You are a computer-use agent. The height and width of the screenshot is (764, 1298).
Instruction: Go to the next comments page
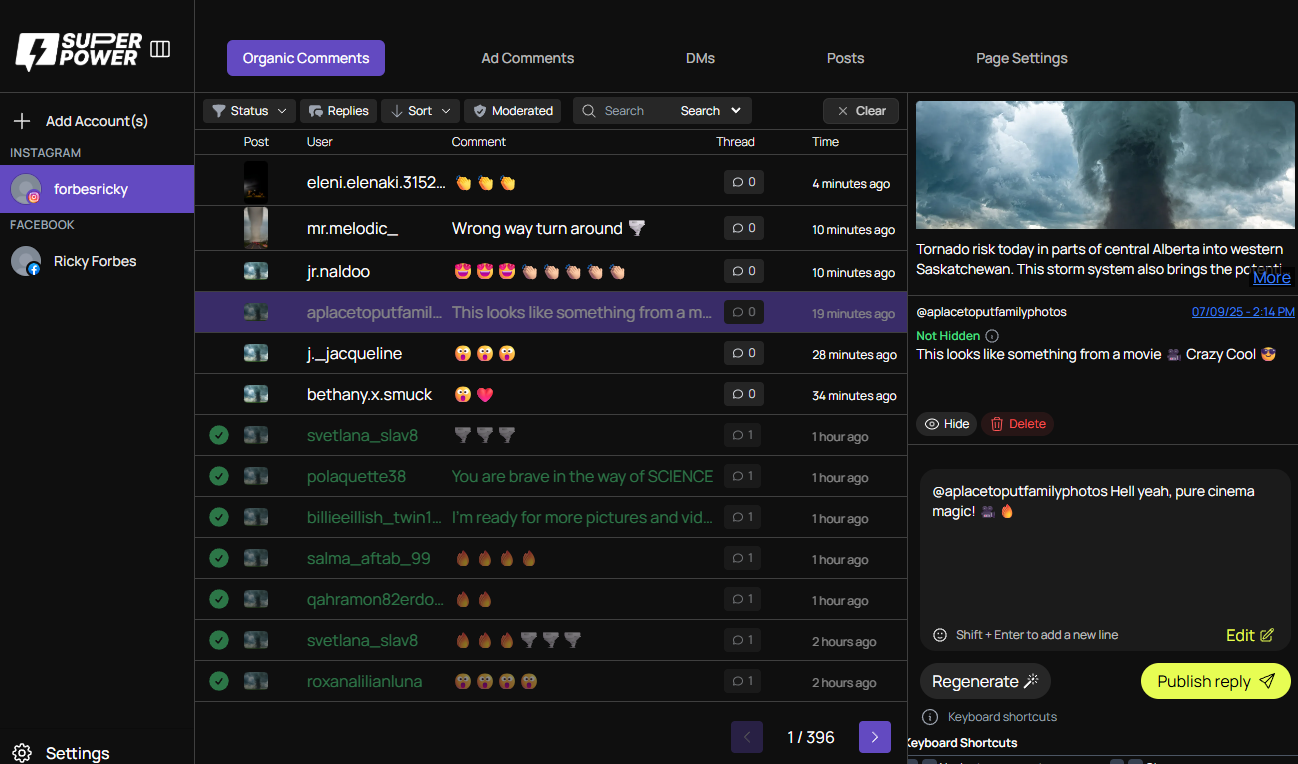pyautogui.click(x=875, y=737)
